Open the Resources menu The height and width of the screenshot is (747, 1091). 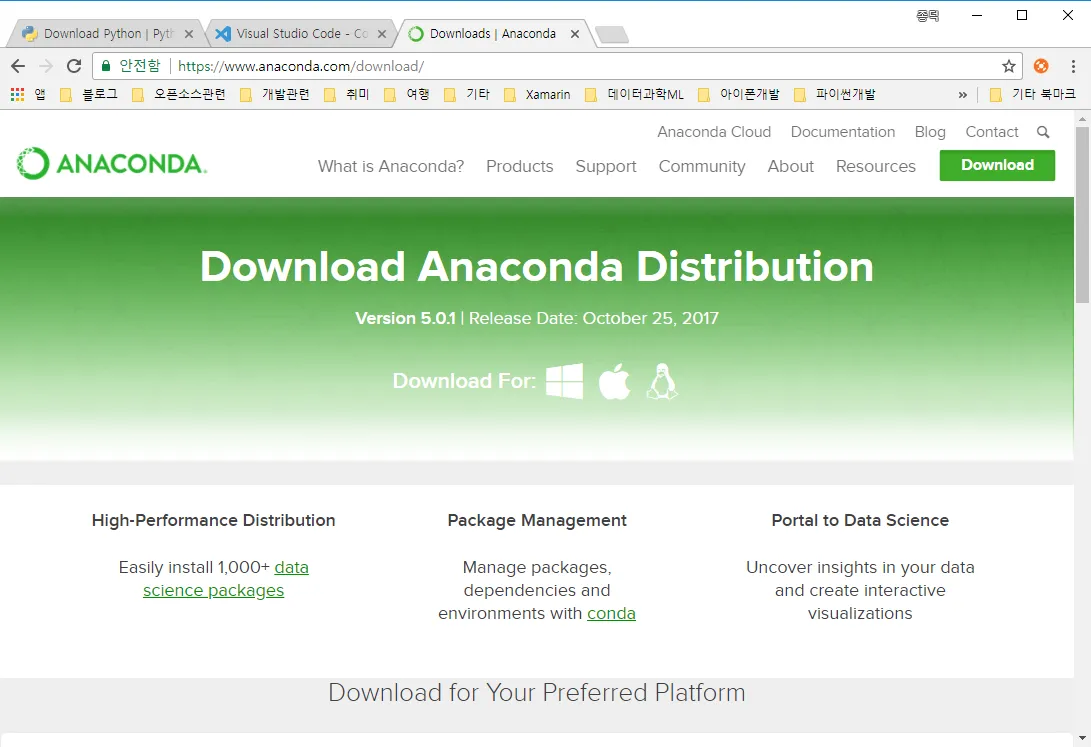(x=876, y=166)
